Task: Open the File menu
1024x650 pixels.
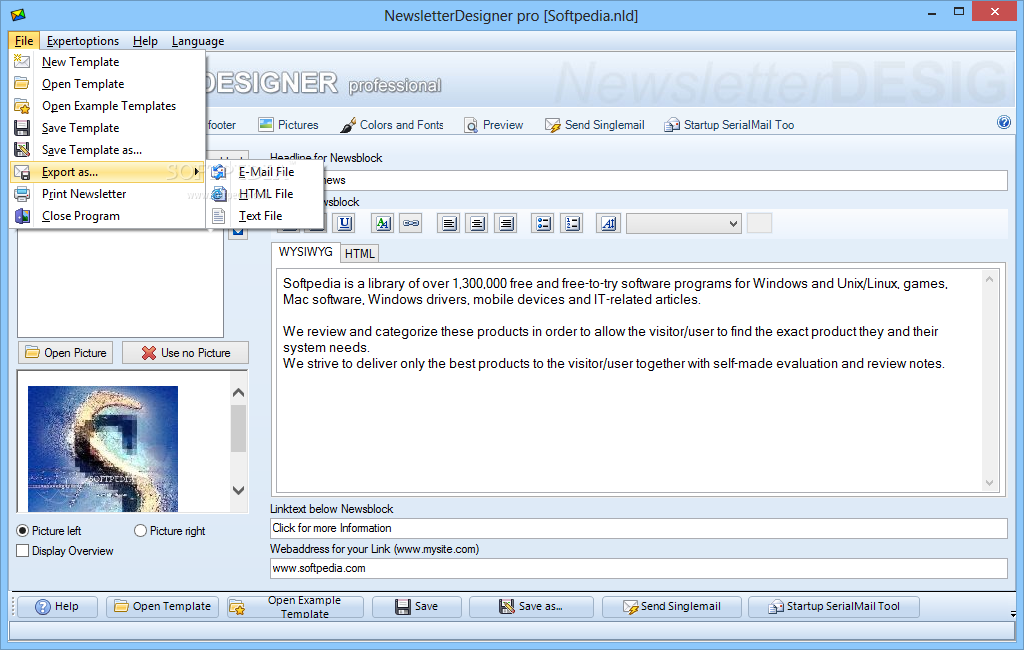Action: (24, 41)
